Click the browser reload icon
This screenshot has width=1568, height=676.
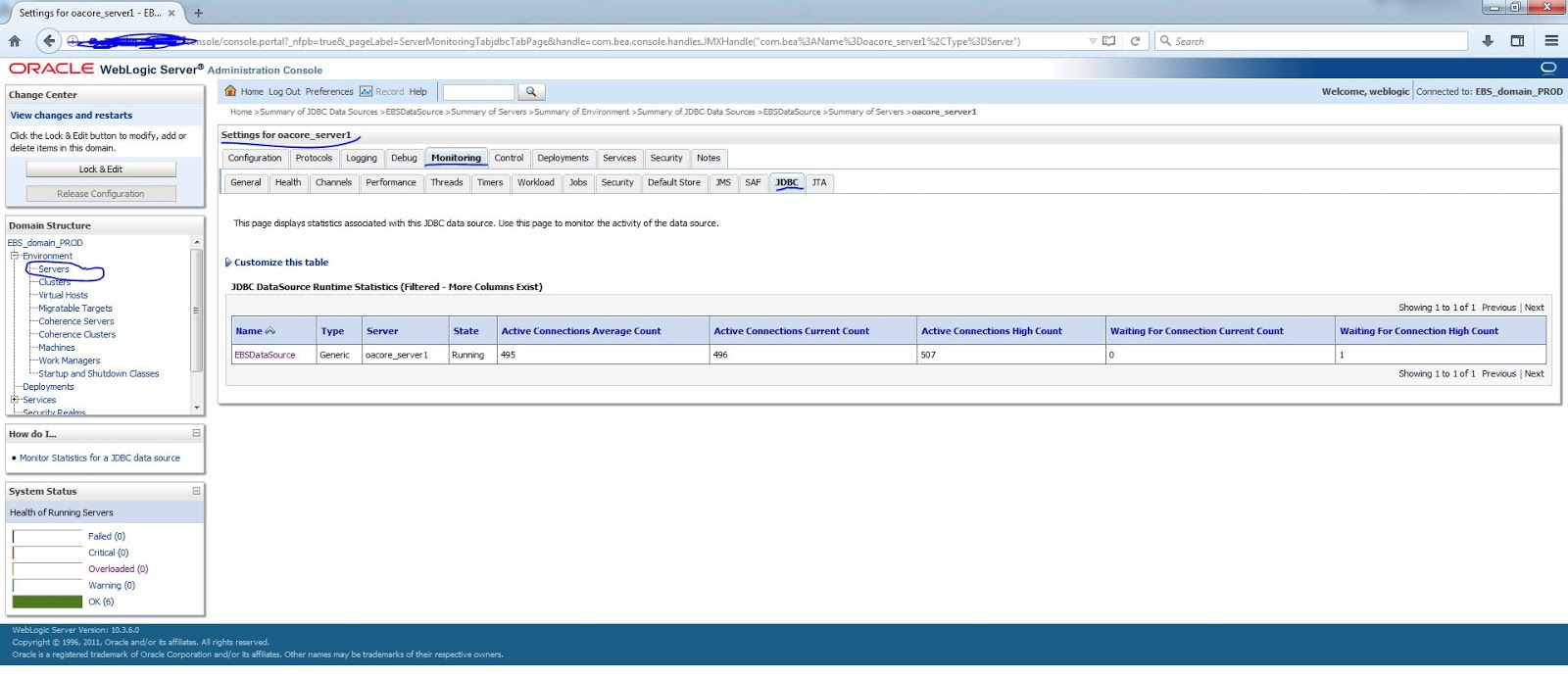1135,41
